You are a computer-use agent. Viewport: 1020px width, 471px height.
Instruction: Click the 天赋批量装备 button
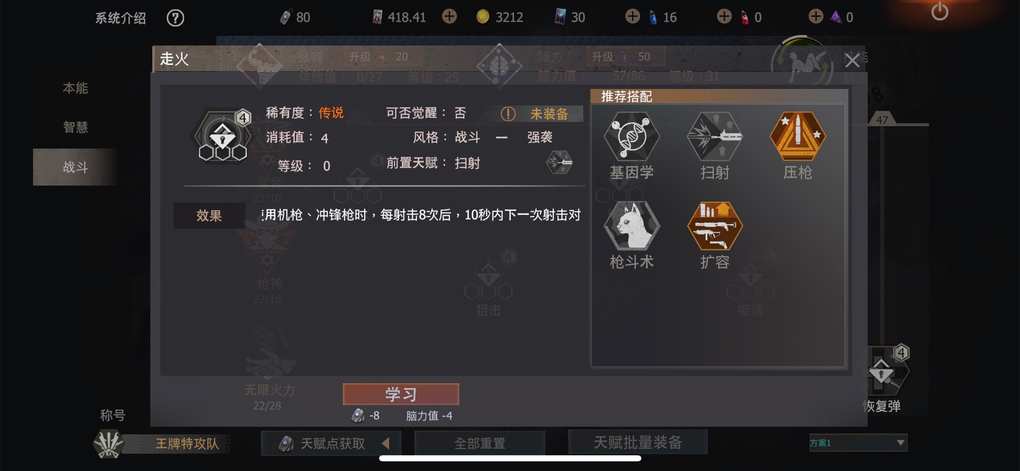pos(637,443)
